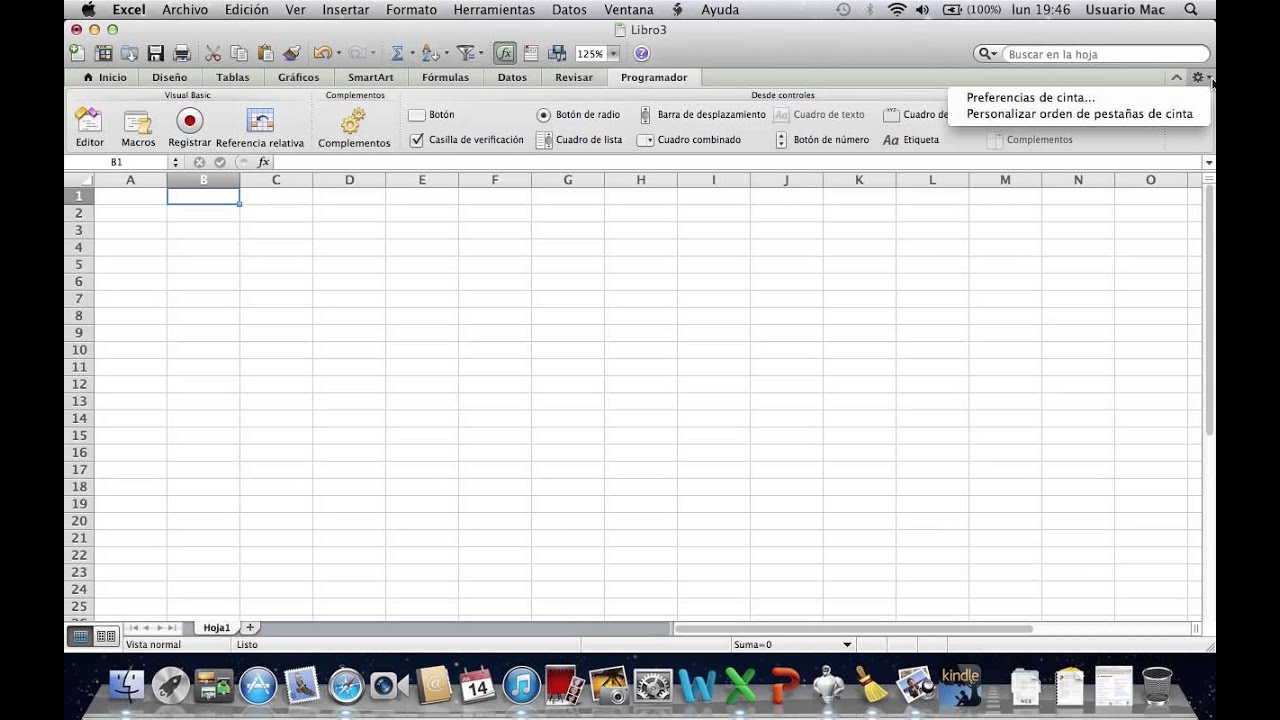Switch to the Gráficos tab
1280x720 pixels.
(x=299, y=77)
